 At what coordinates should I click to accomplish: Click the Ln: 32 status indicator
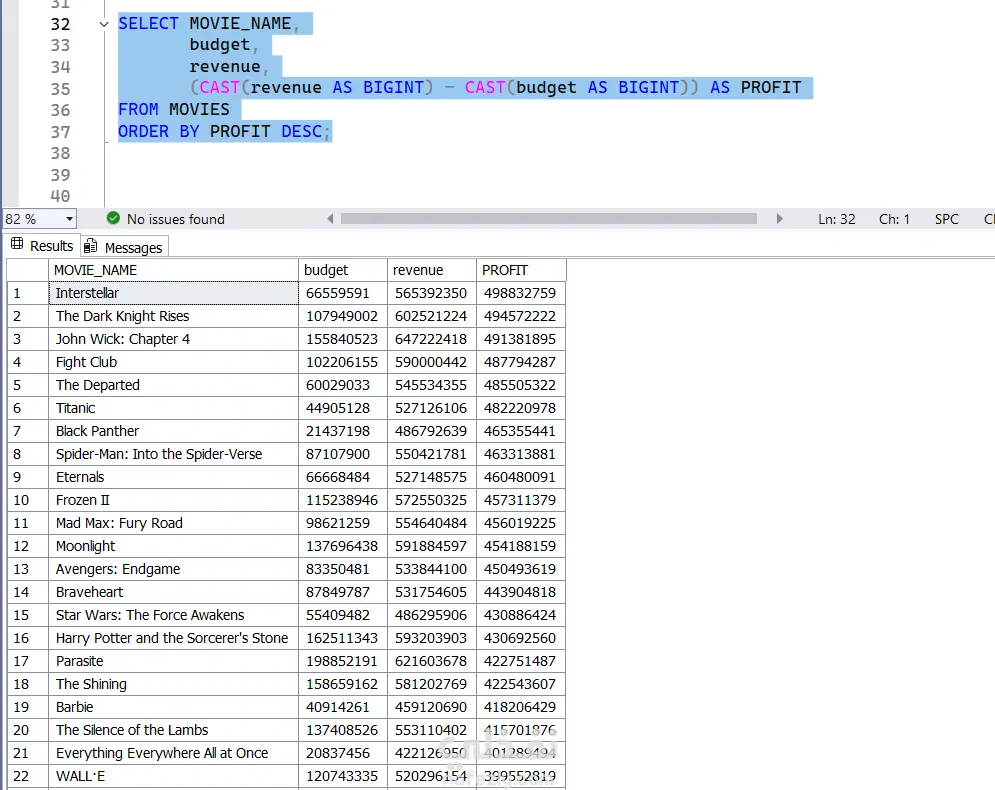click(836, 219)
